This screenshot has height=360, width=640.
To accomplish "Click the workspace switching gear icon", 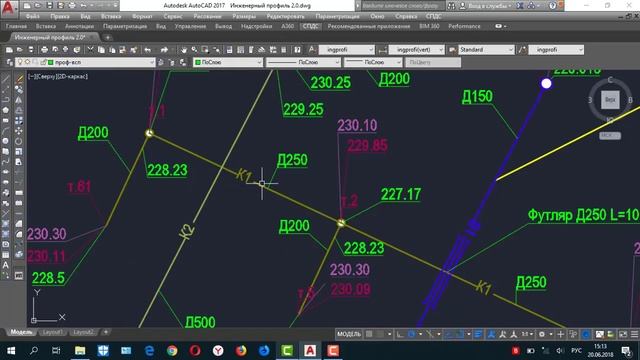I will [542, 334].
